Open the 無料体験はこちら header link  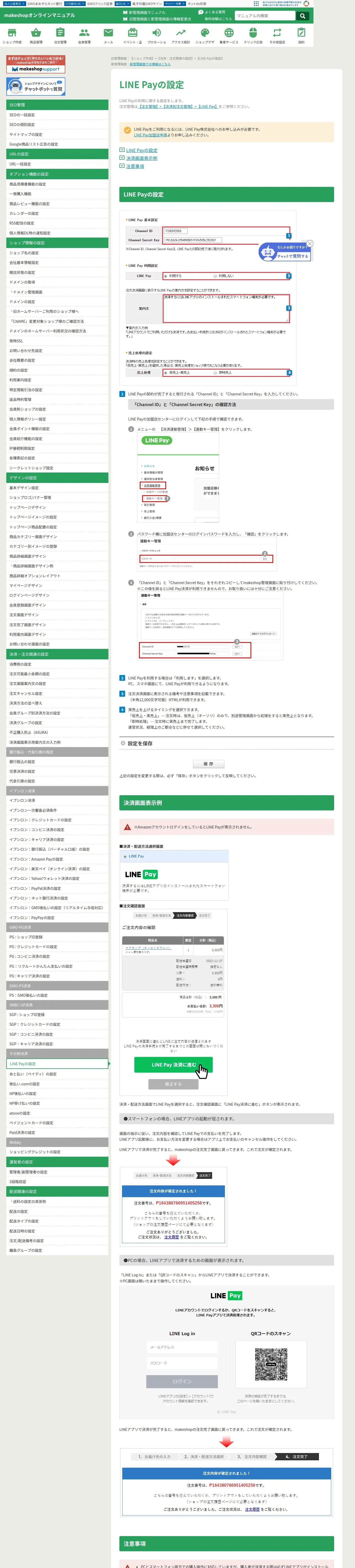218,19
